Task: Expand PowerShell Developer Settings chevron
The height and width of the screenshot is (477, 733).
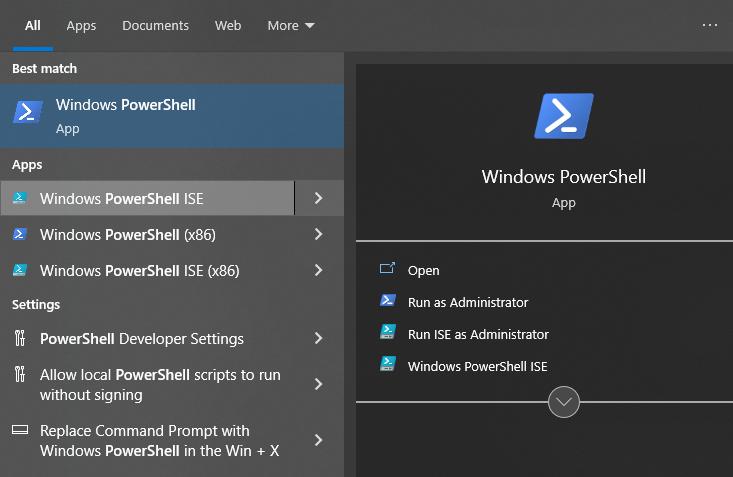Action: click(x=319, y=339)
